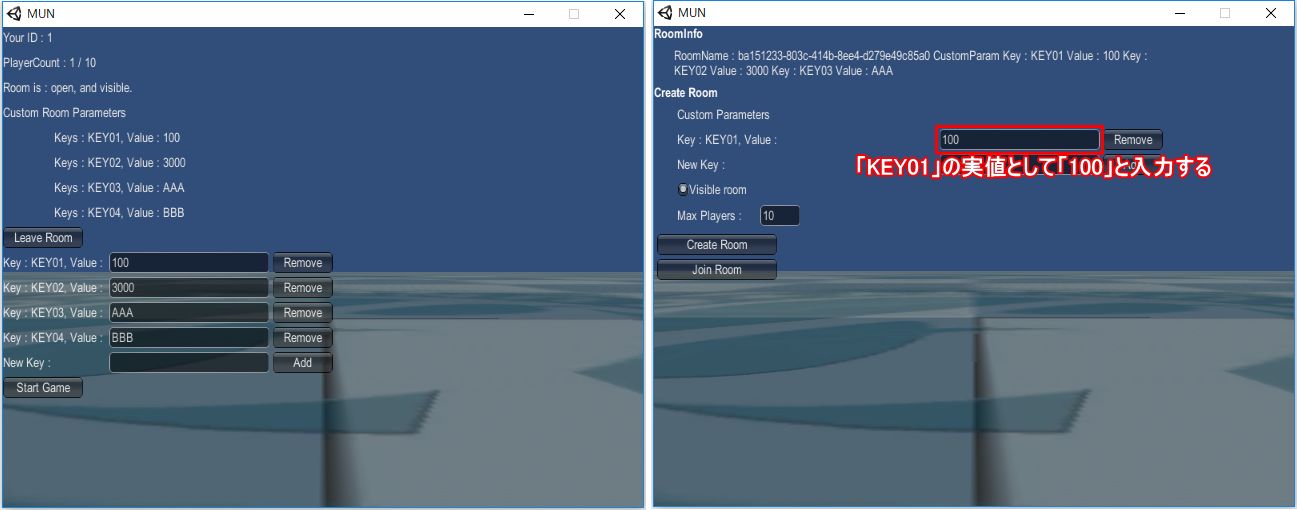Click the Join Room button
The image size is (1297, 510).
click(717, 270)
